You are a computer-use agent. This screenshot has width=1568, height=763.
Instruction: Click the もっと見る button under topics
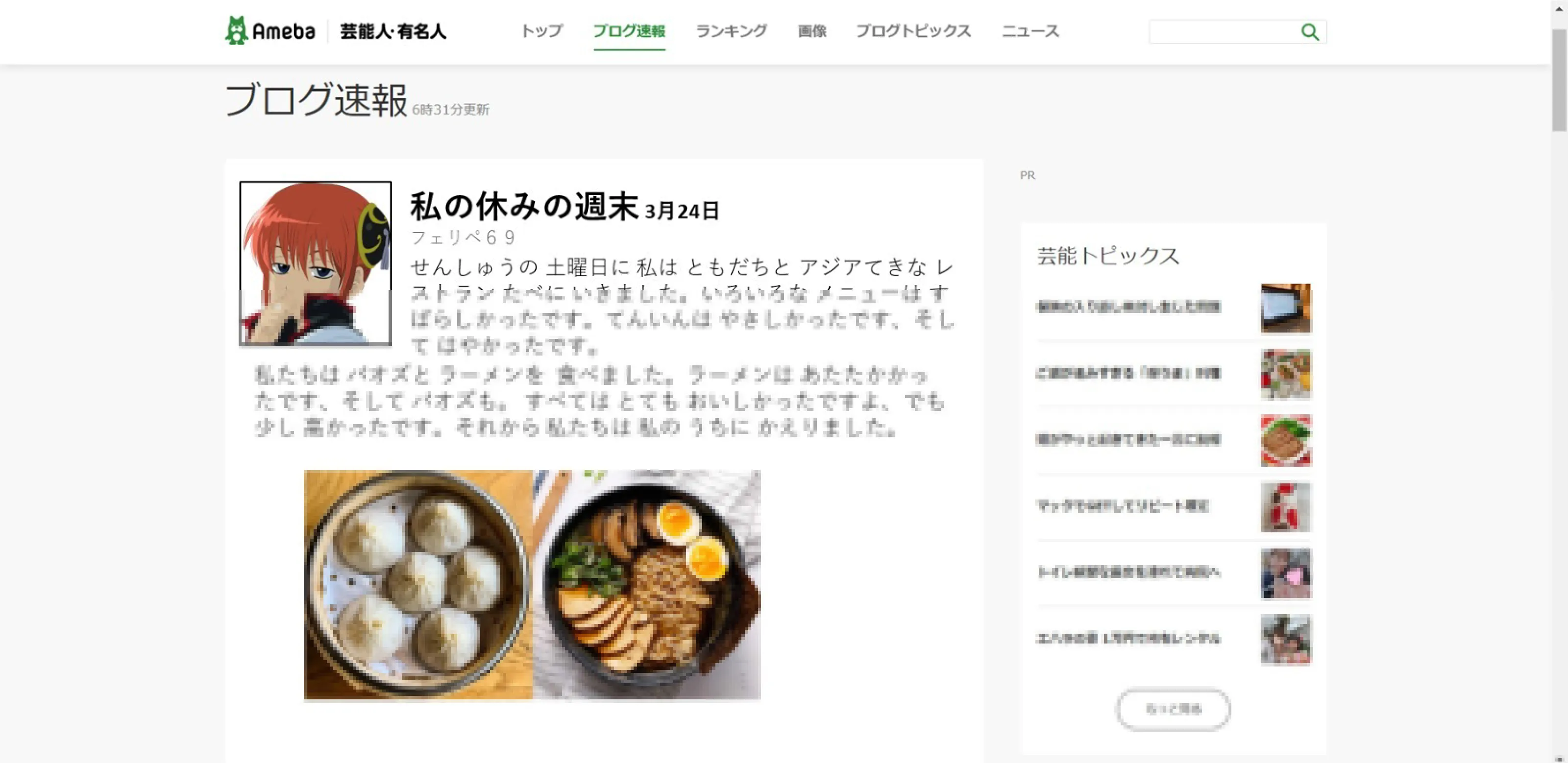click(x=1173, y=709)
